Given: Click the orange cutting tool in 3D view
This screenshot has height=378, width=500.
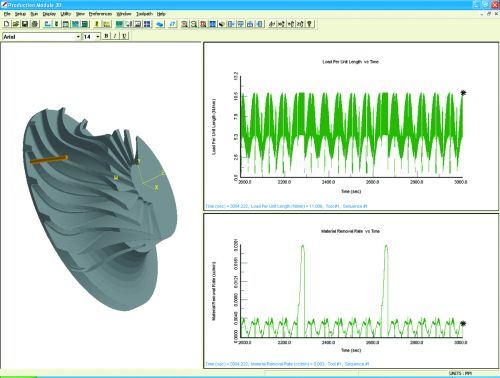Looking at the screenshot, I should pyautogui.click(x=49, y=160).
